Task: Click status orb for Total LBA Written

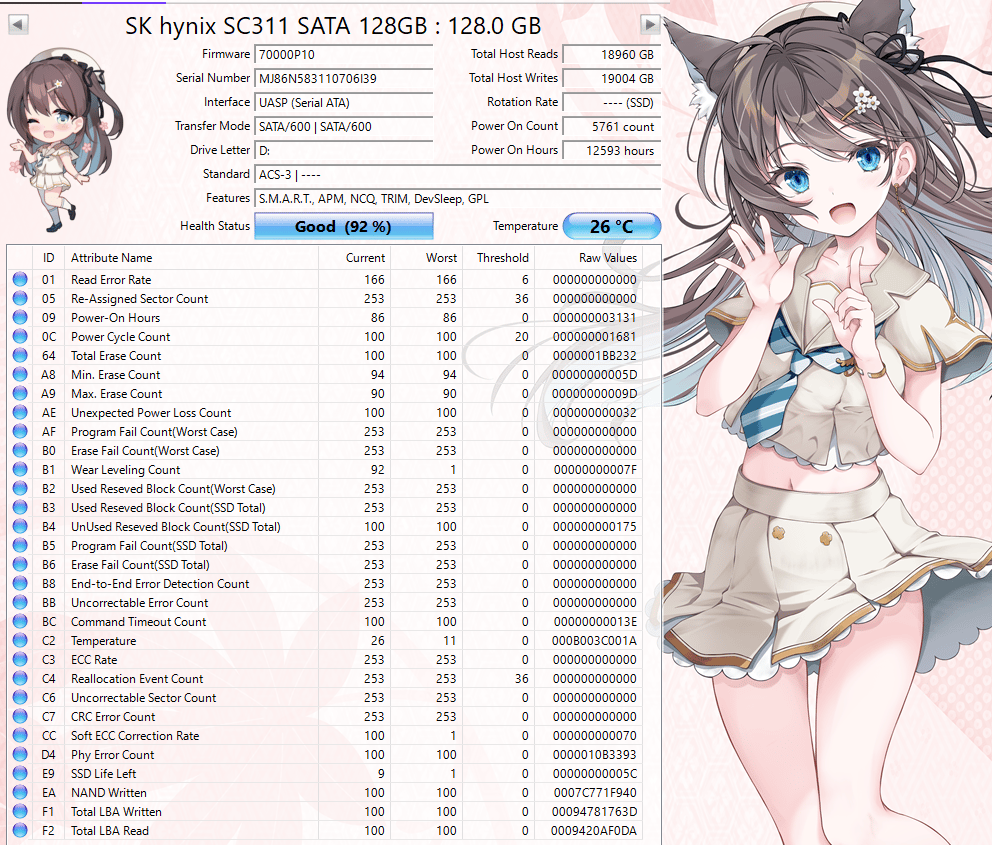Action: point(20,811)
